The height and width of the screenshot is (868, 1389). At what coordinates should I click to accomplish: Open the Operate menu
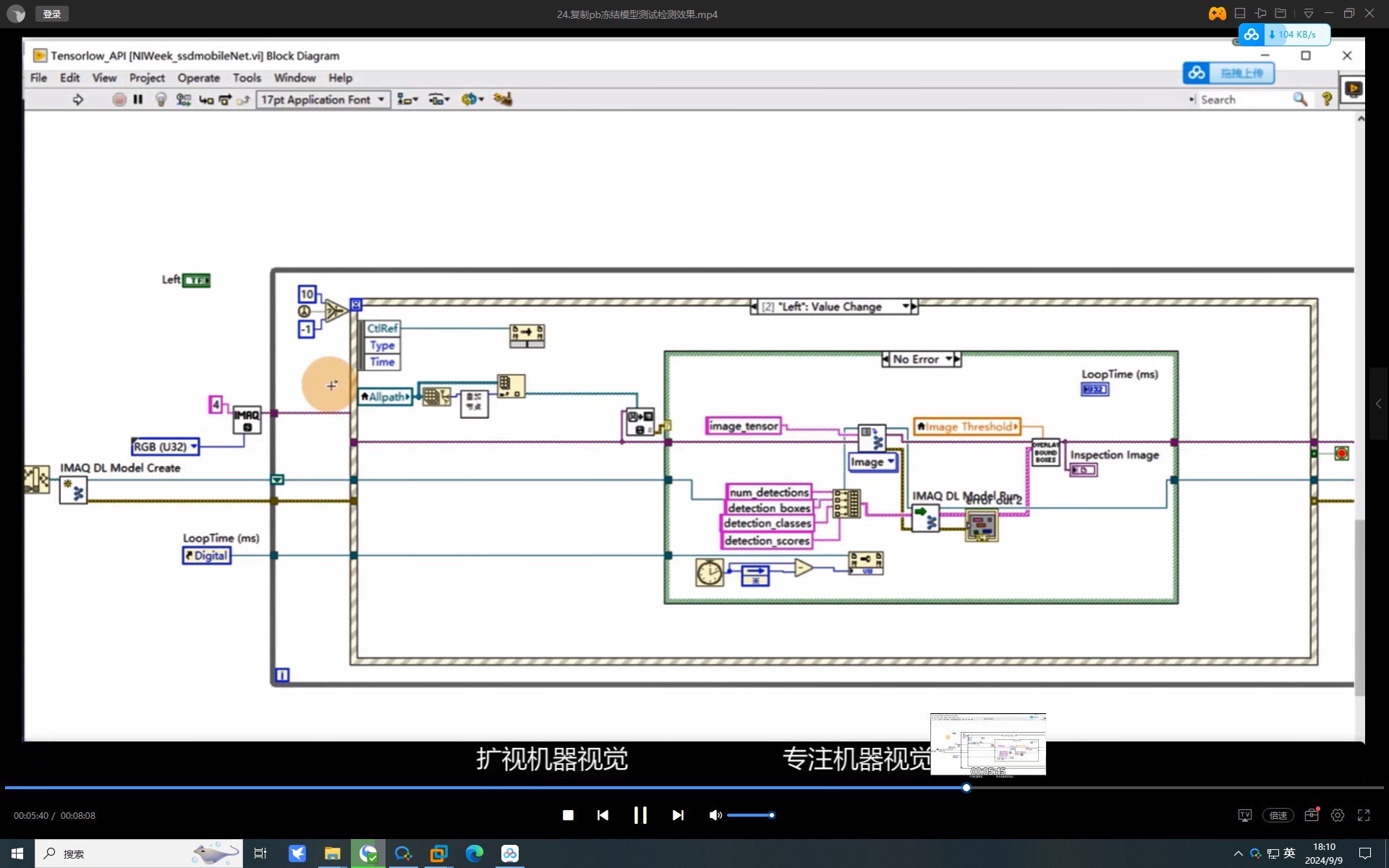click(x=198, y=78)
